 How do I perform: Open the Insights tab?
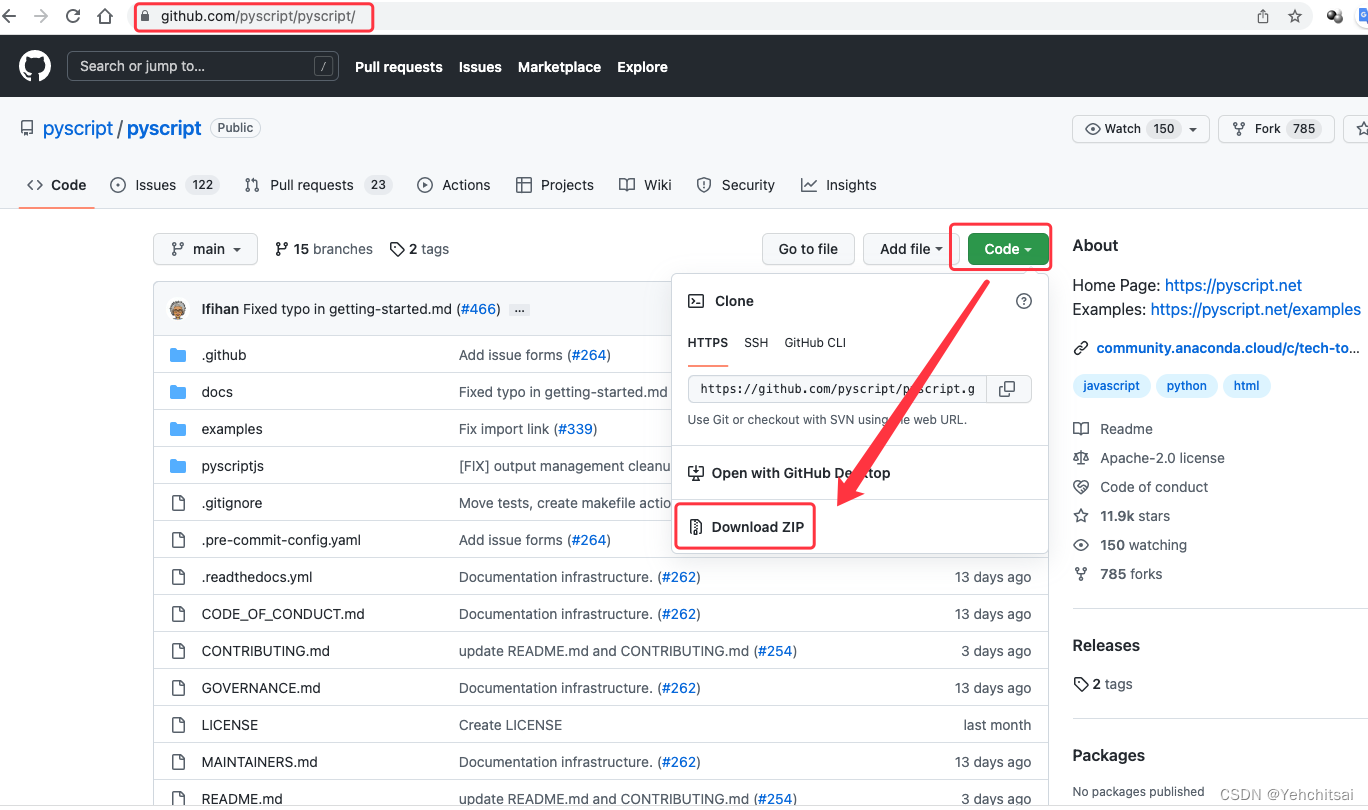[839, 185]
